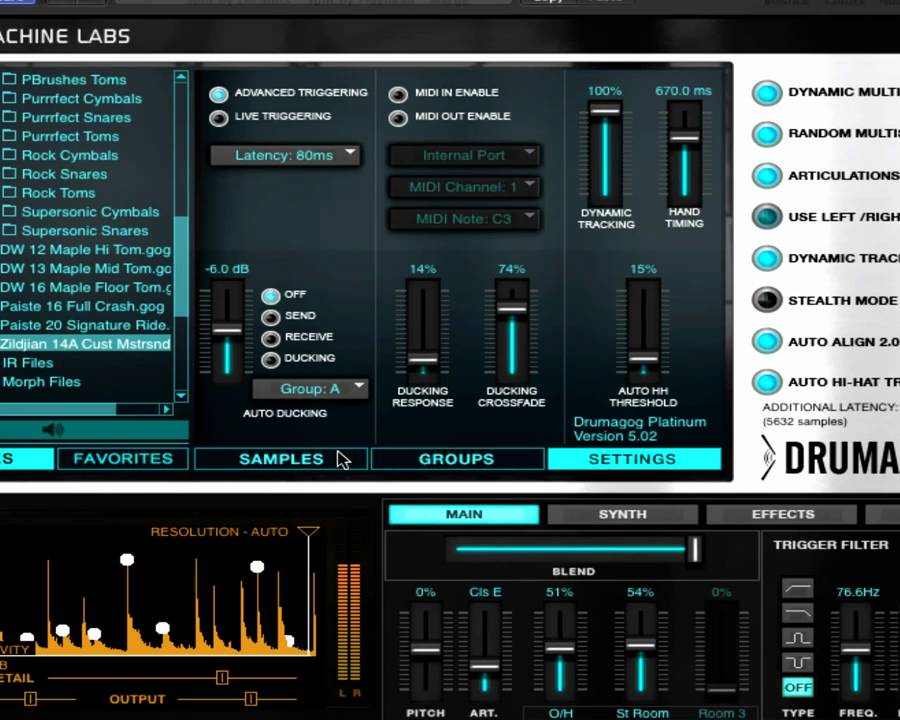The width and height of the screenshot is (900, 720).
Task: Click the Dynamic Tracking slider handle
Action: [605, 110]
